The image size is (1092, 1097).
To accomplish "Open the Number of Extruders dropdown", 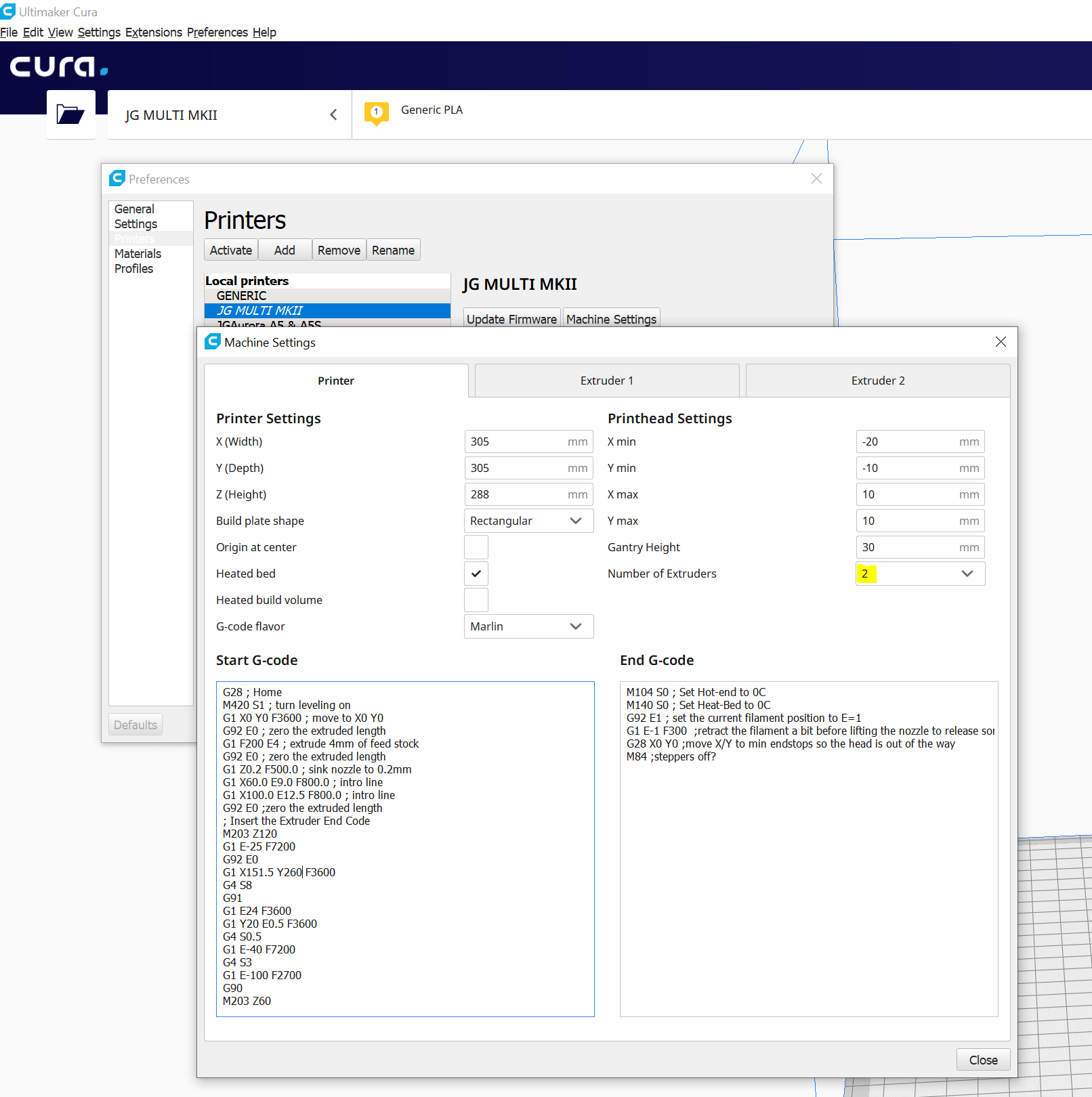I will point(920,574).
